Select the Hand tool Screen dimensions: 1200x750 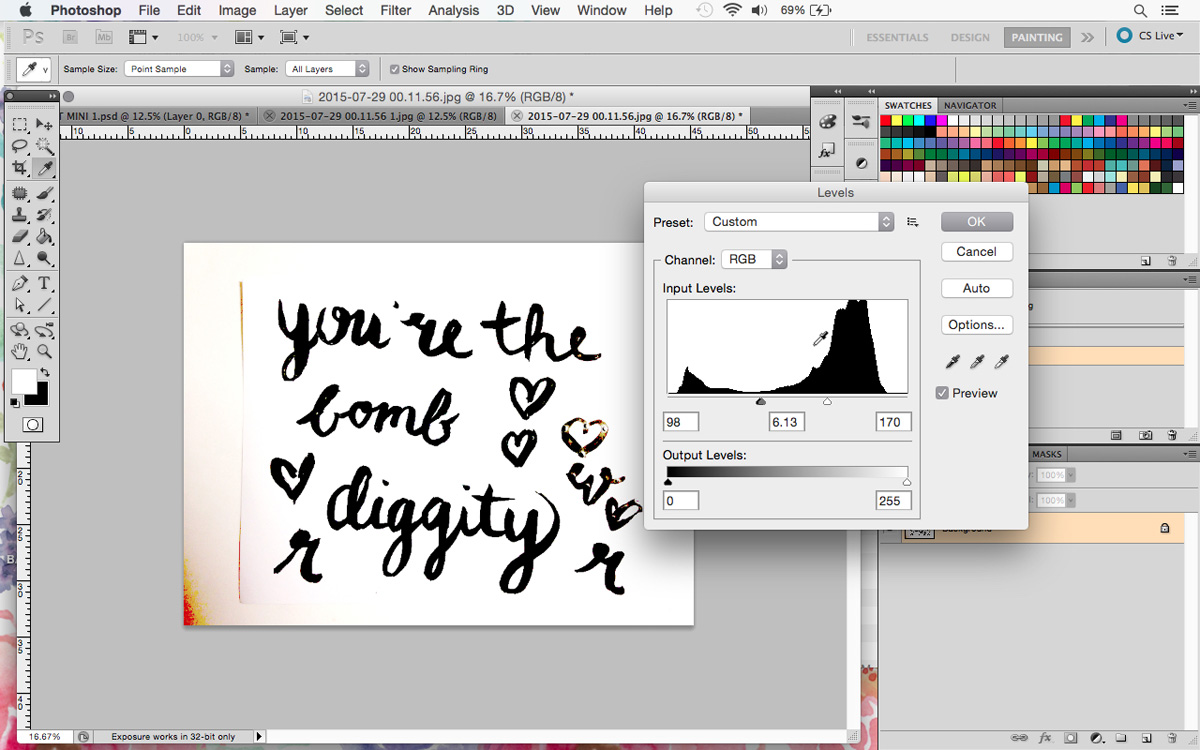tap(19, 352)
